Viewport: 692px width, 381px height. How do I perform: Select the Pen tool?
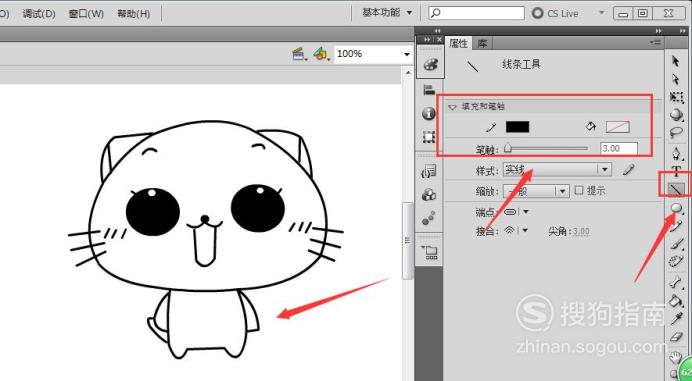click(x=676, y=153)
